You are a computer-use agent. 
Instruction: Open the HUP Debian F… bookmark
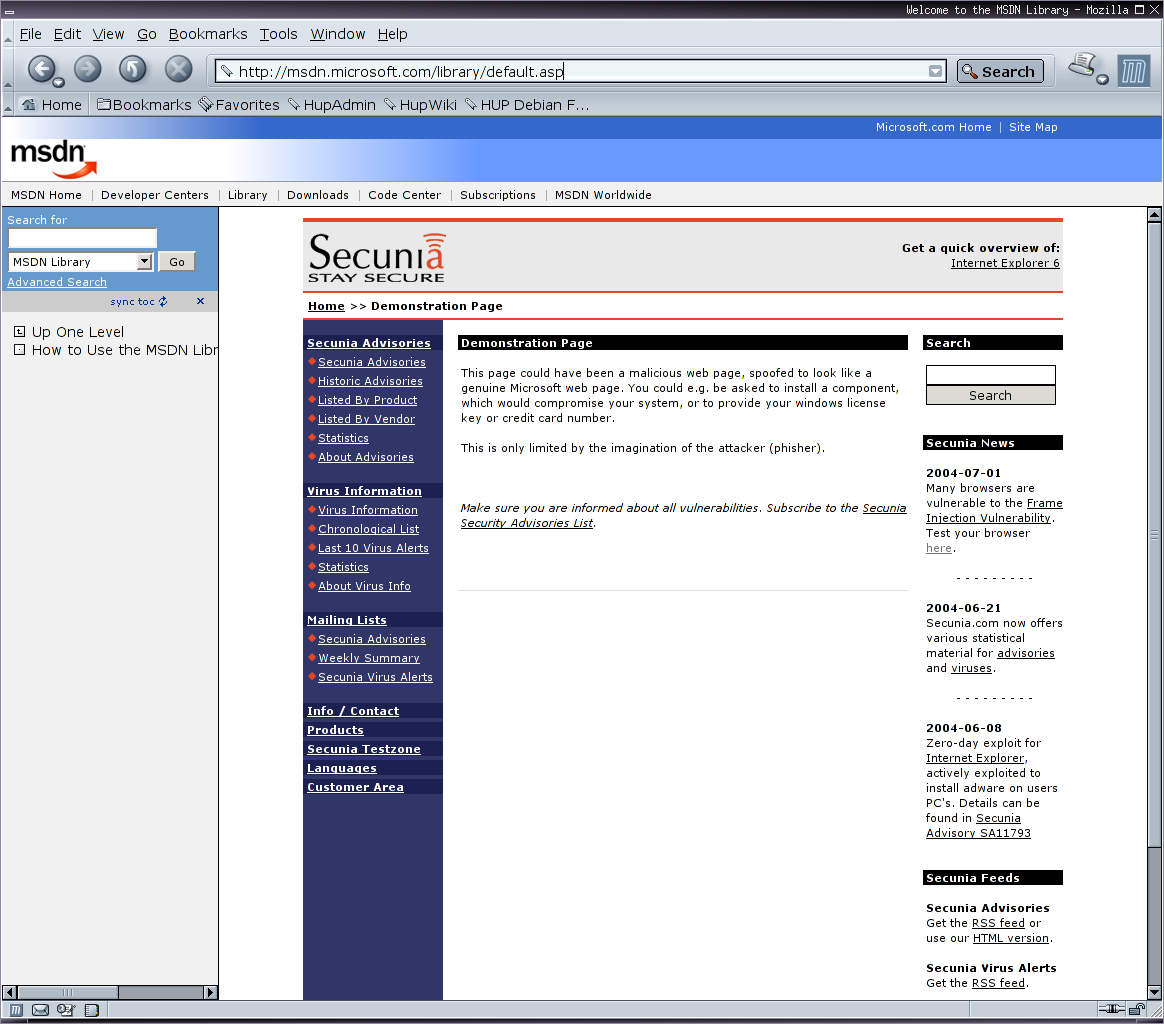(x=527, y=105)
